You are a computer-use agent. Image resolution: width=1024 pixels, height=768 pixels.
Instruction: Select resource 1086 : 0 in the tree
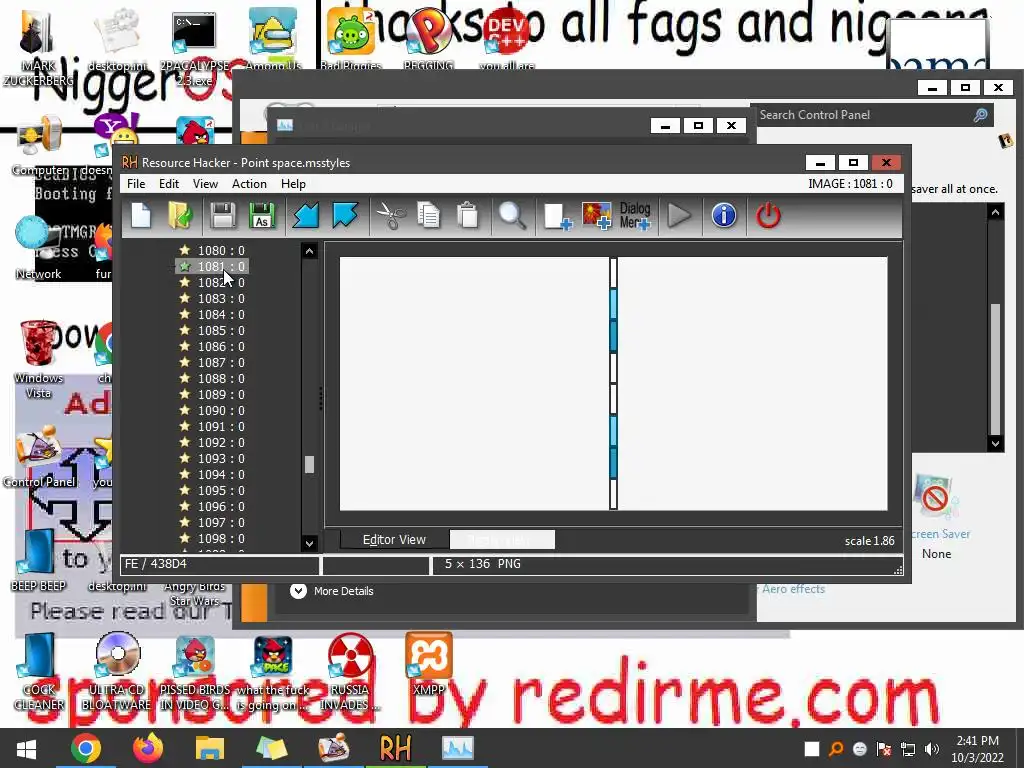pyautogui.click(x=221, y=346)
